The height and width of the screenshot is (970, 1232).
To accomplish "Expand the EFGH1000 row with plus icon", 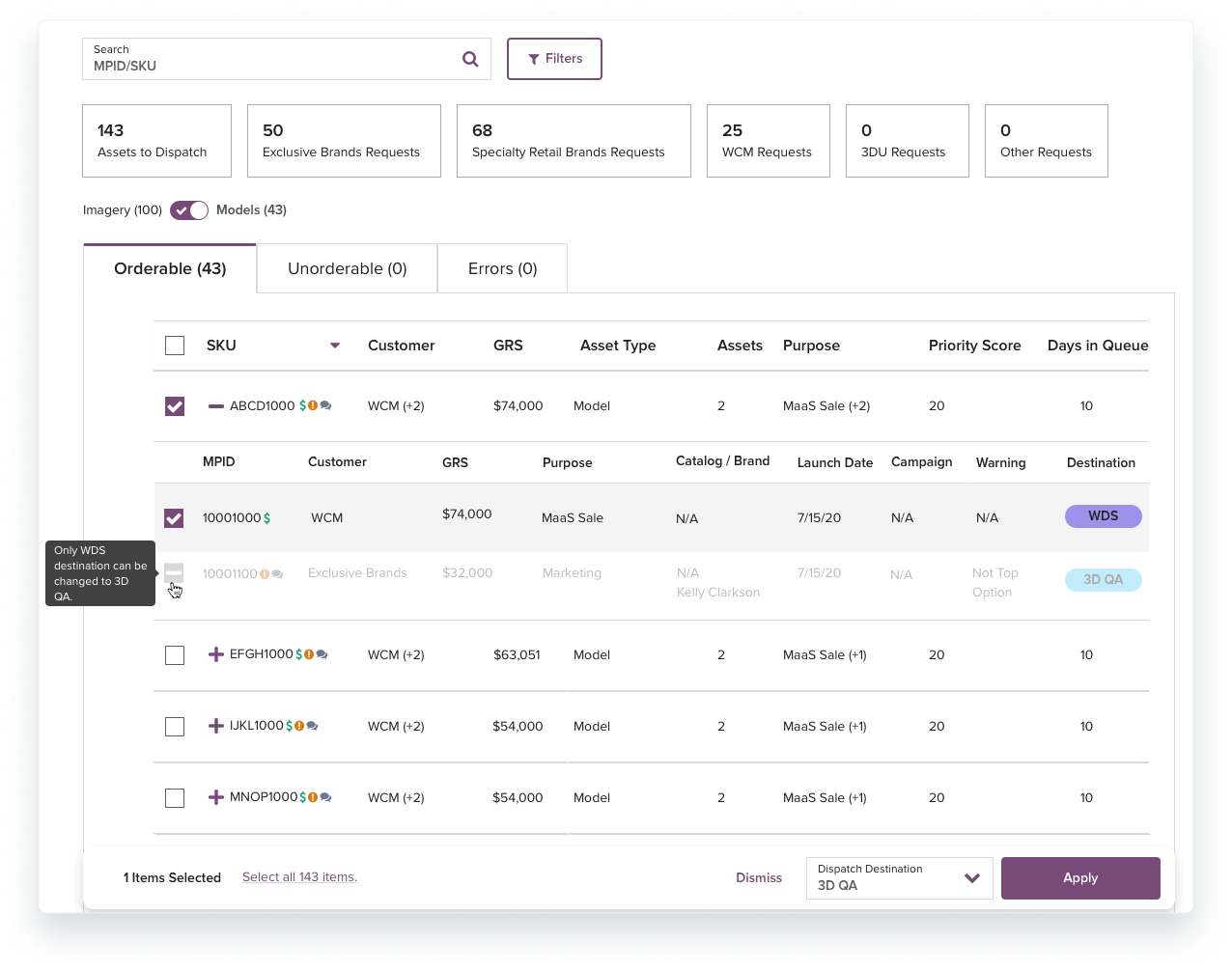I will click(x=216, y=654).
